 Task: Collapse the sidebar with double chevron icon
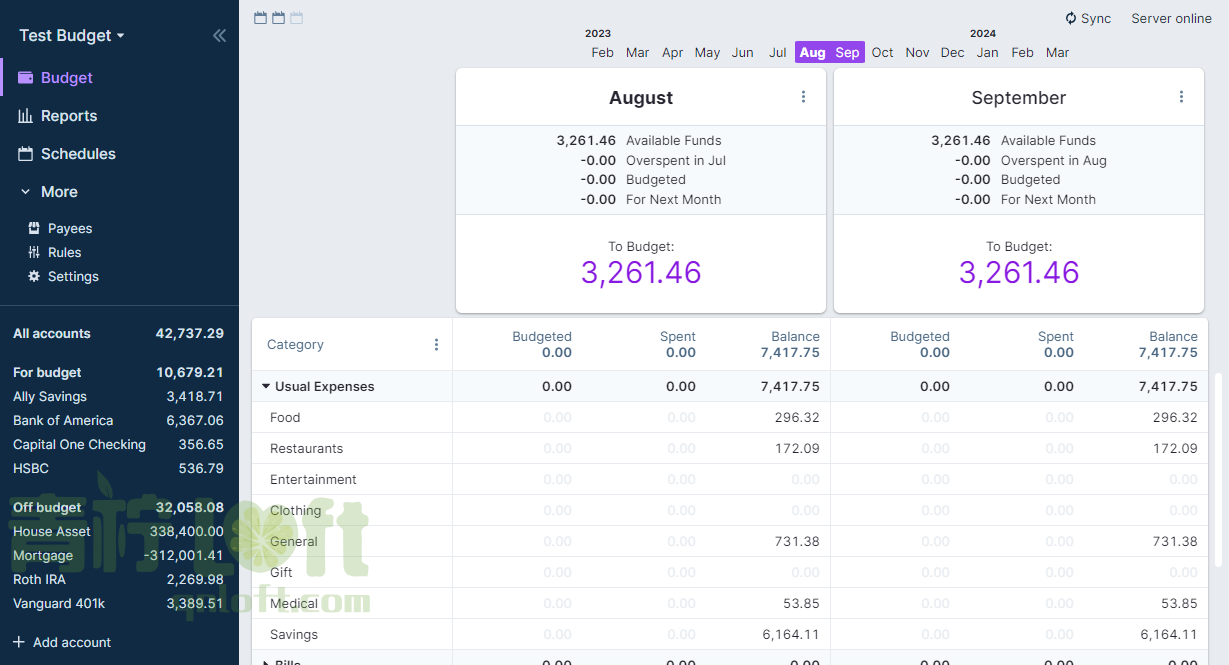(219, 36)
